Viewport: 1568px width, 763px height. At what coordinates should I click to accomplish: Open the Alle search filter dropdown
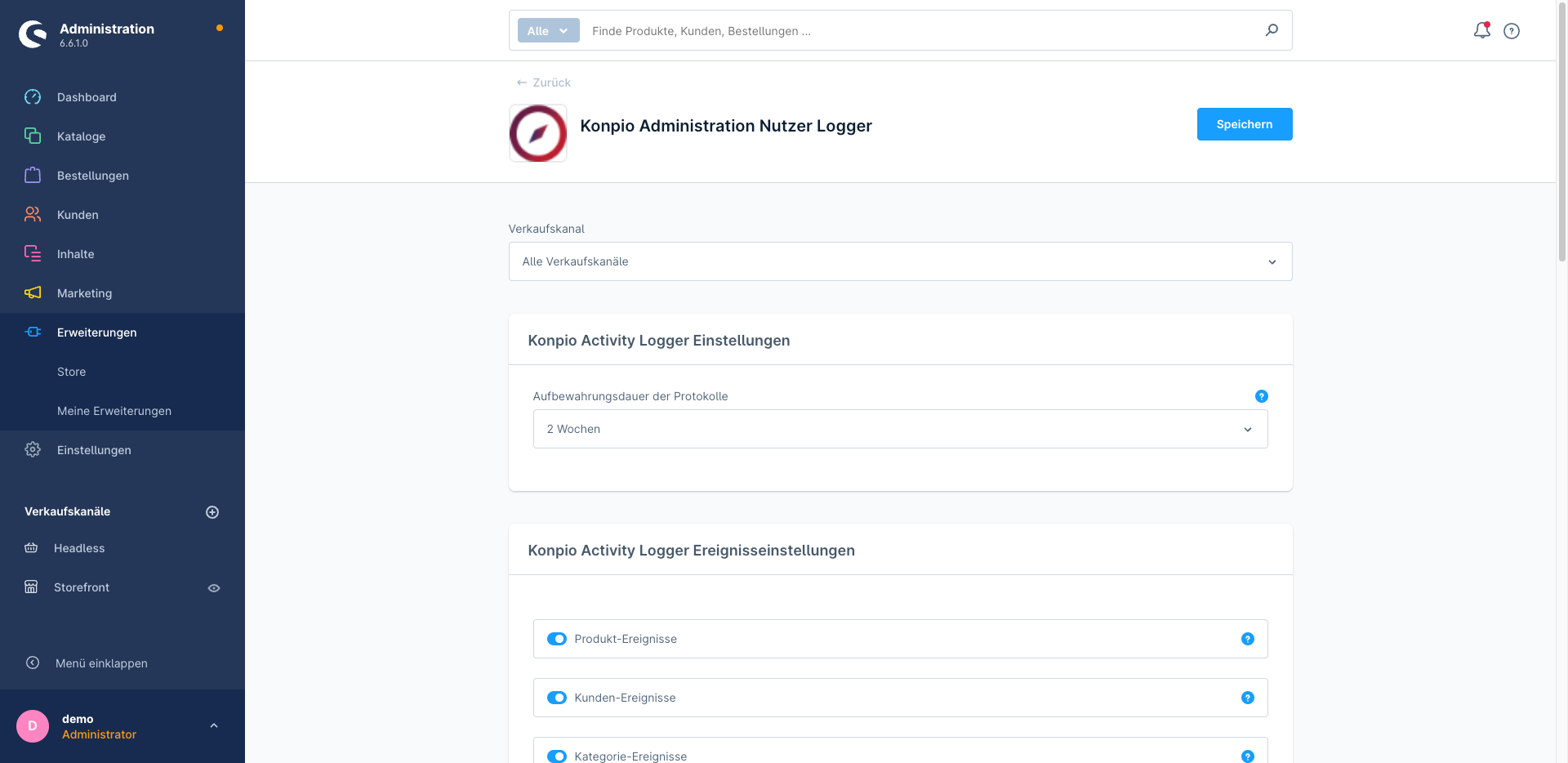548,30
